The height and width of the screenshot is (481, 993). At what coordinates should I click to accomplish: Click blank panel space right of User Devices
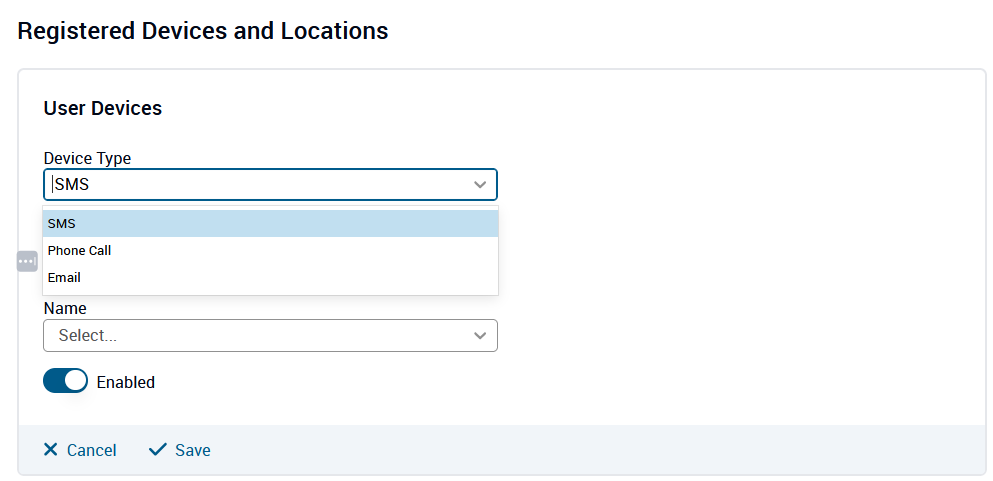(600, 108)
